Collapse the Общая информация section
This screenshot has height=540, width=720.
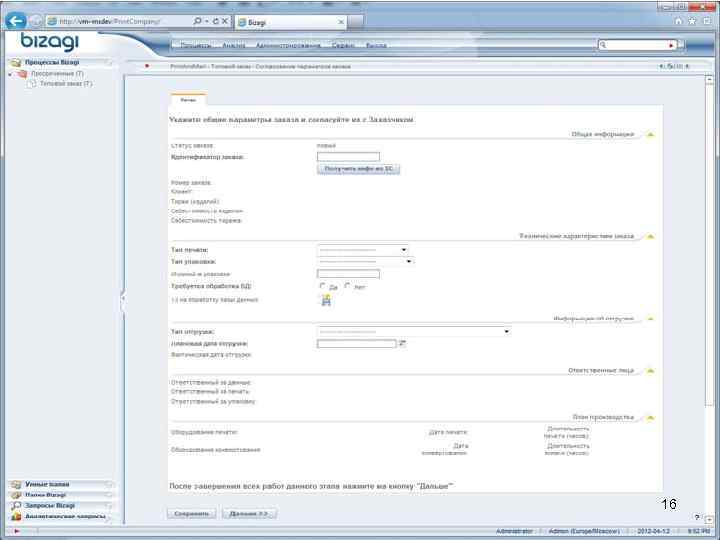click(650, 135)
